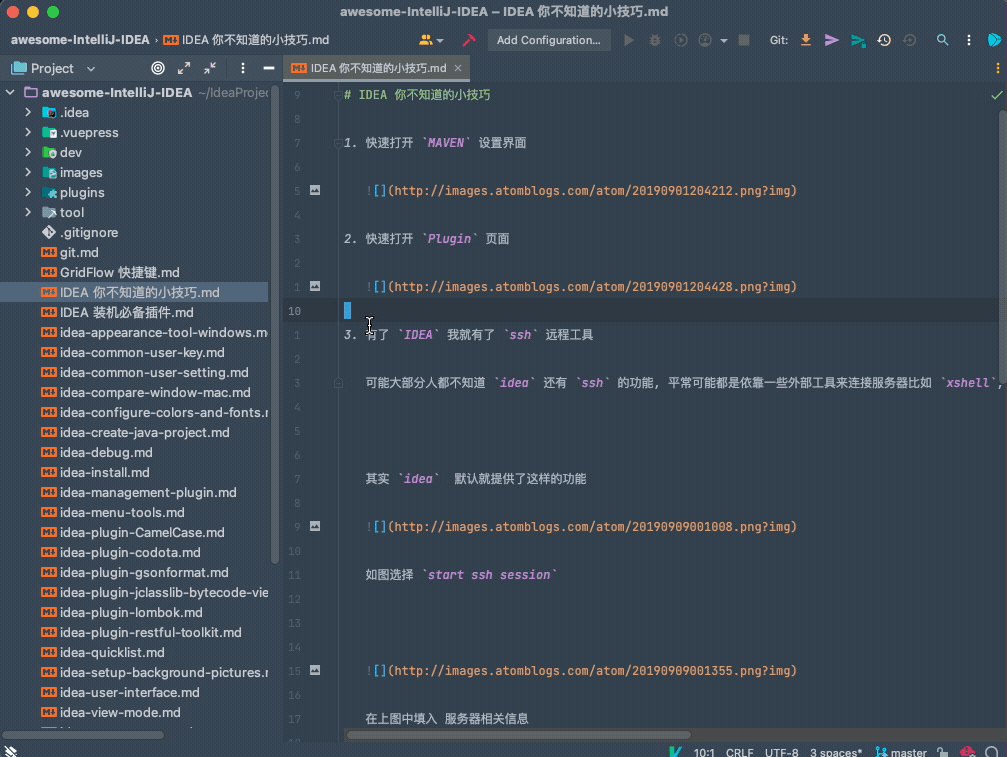1007x757 pixels.
Task: Click image gutter icon for 20190909001008.png
Action: [x=315, y=526]
